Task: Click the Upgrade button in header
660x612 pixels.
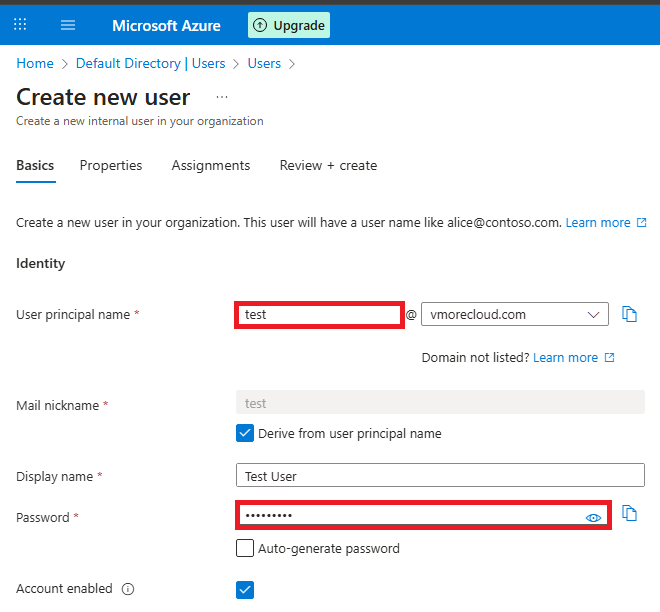Action: click(289, 25)
